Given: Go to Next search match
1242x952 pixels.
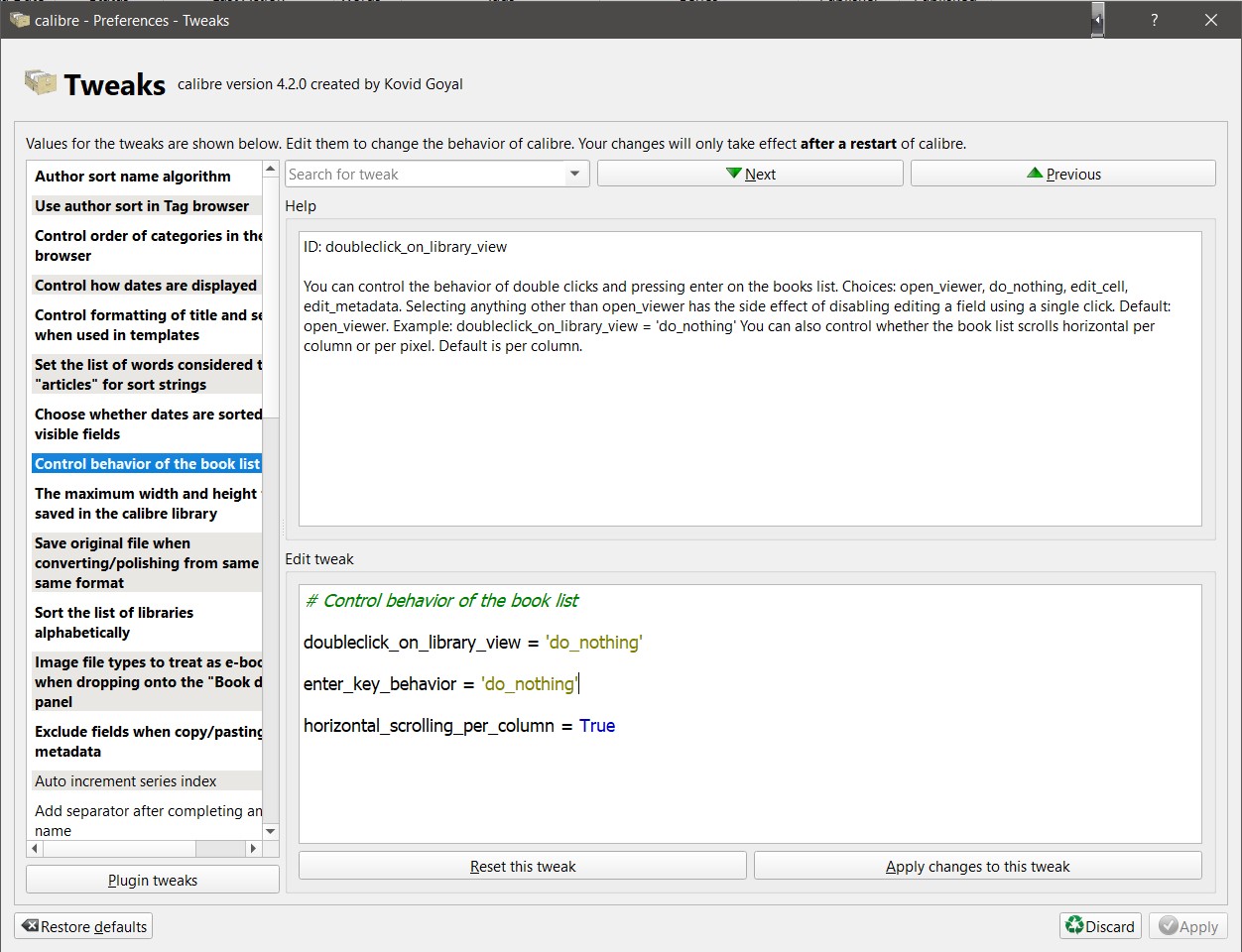Looking at the screenshot, I should 750,174.
